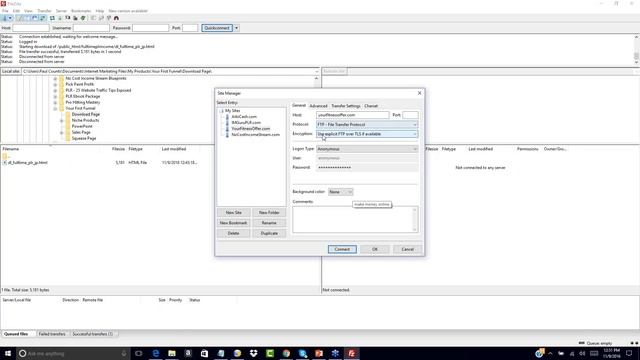Select the first site entry under My Sites
640x360 pixels.
pos(244,117)
